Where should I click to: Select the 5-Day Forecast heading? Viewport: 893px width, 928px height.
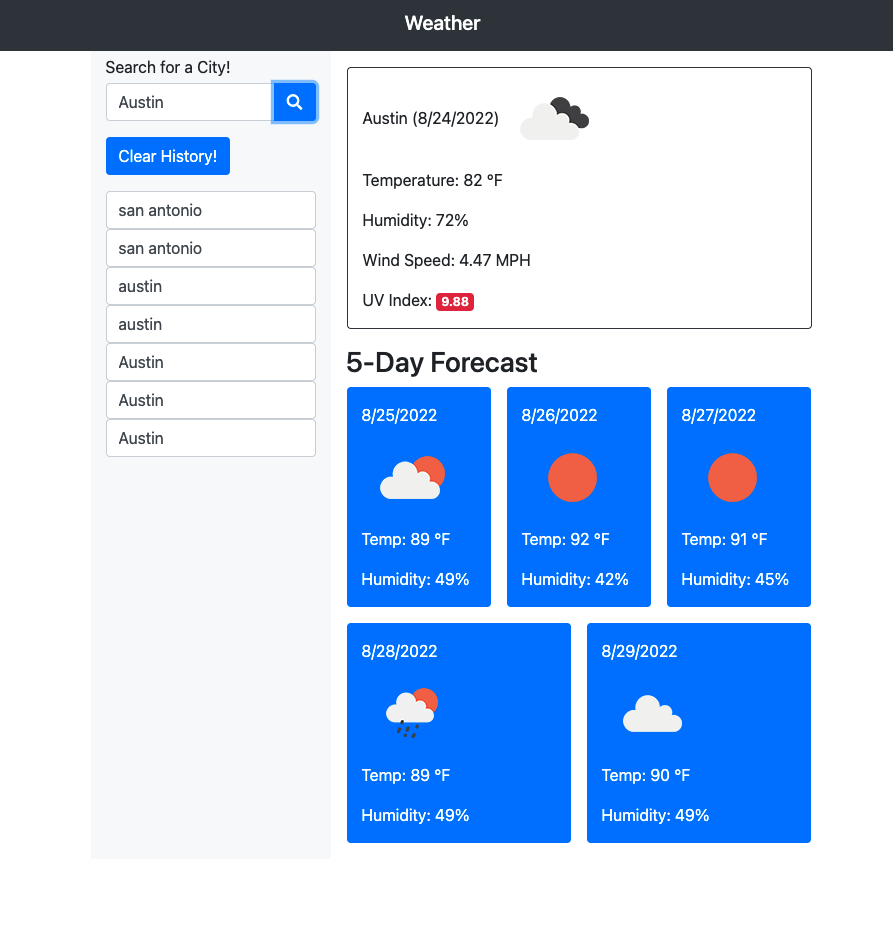[x=442, y=363]
